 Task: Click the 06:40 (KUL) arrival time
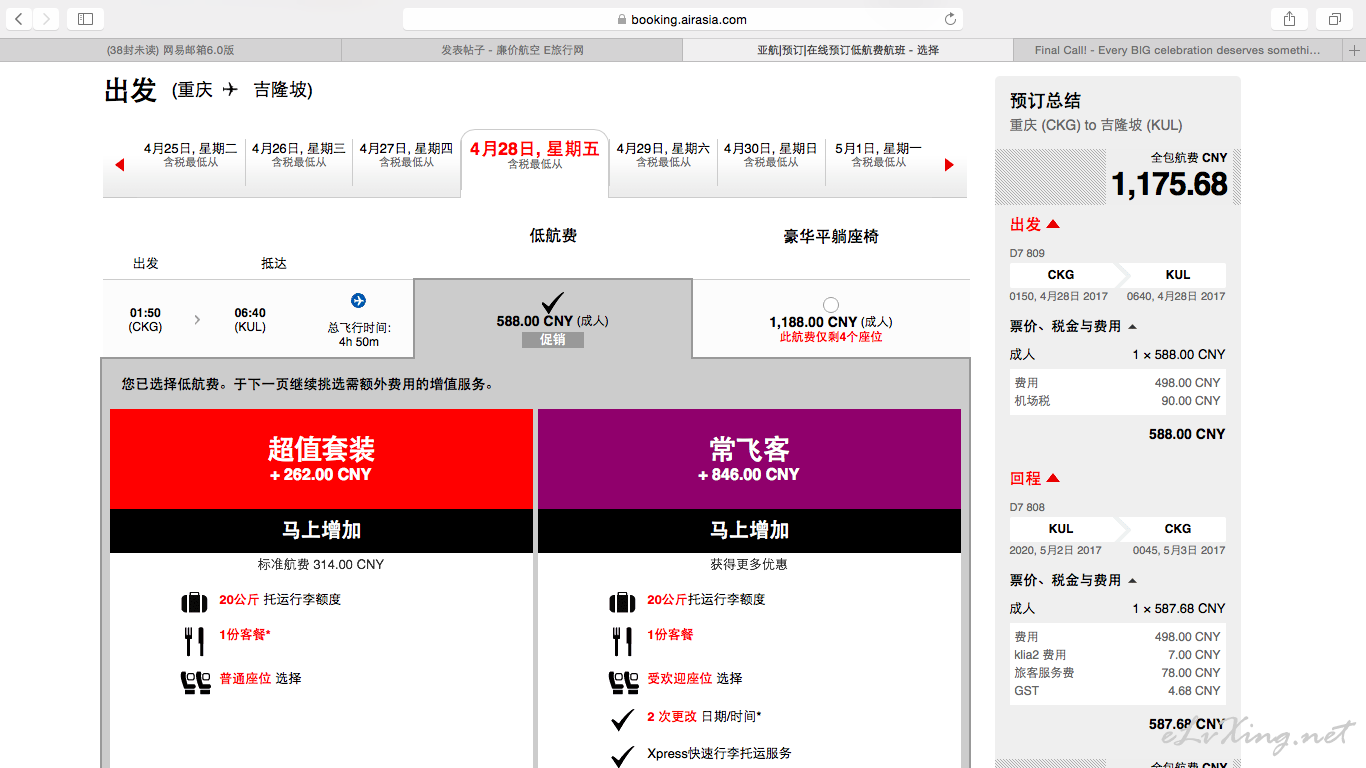(250, 320)
